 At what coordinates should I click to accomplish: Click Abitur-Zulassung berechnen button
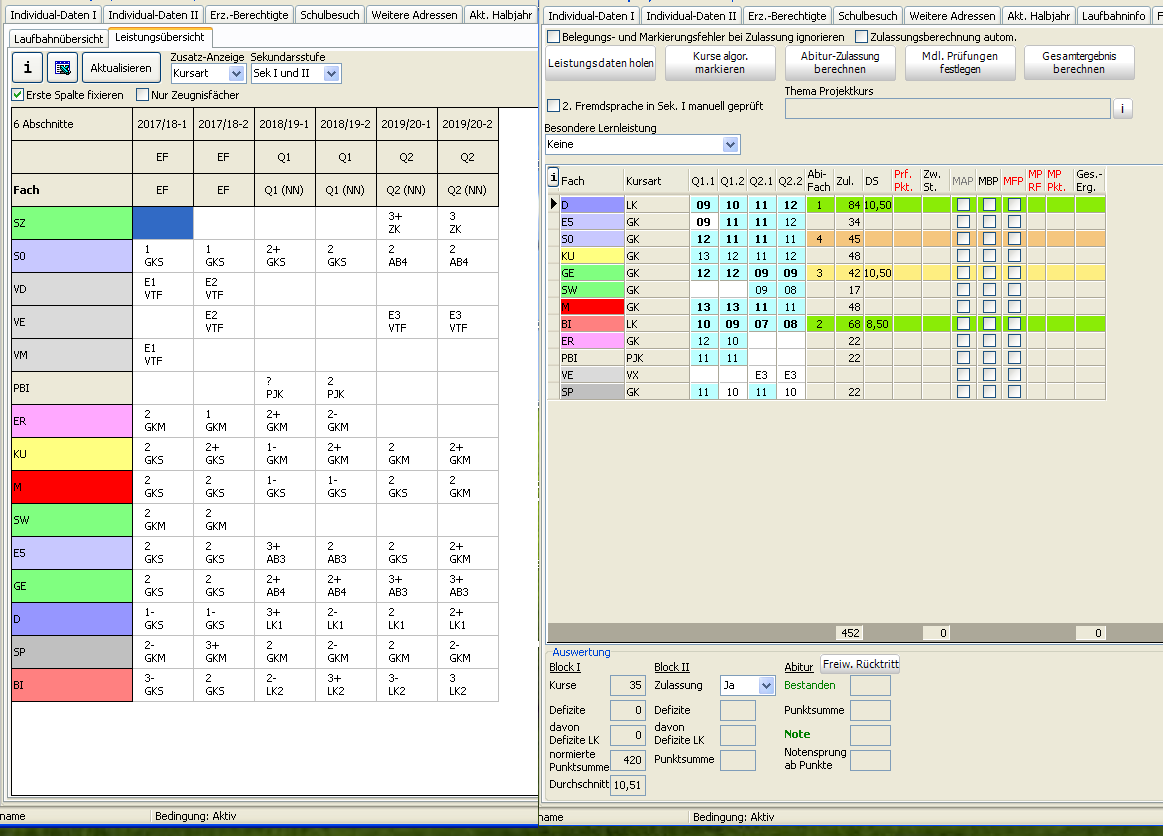(840, 63)
